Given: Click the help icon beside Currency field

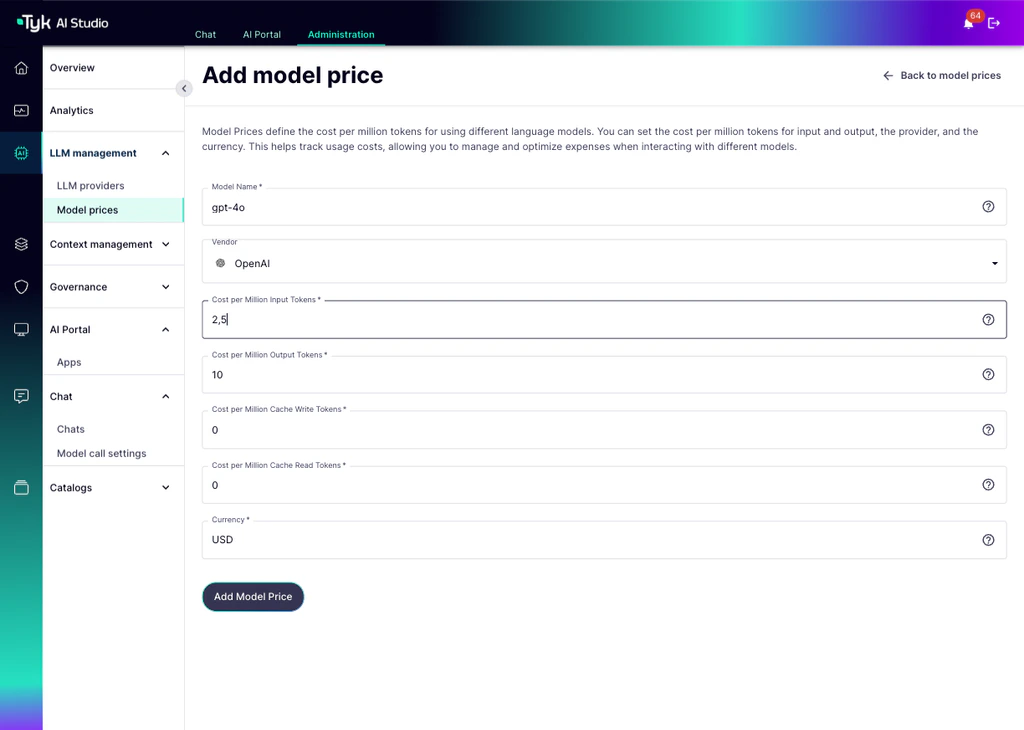Looking at the screenshot, I should pos(988,540).
